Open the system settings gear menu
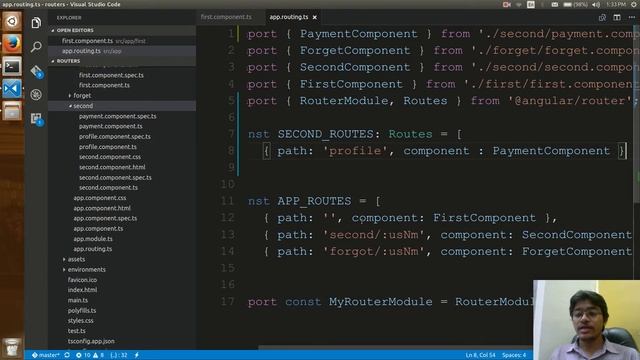 pyautogui.click(x=634, y=4)
